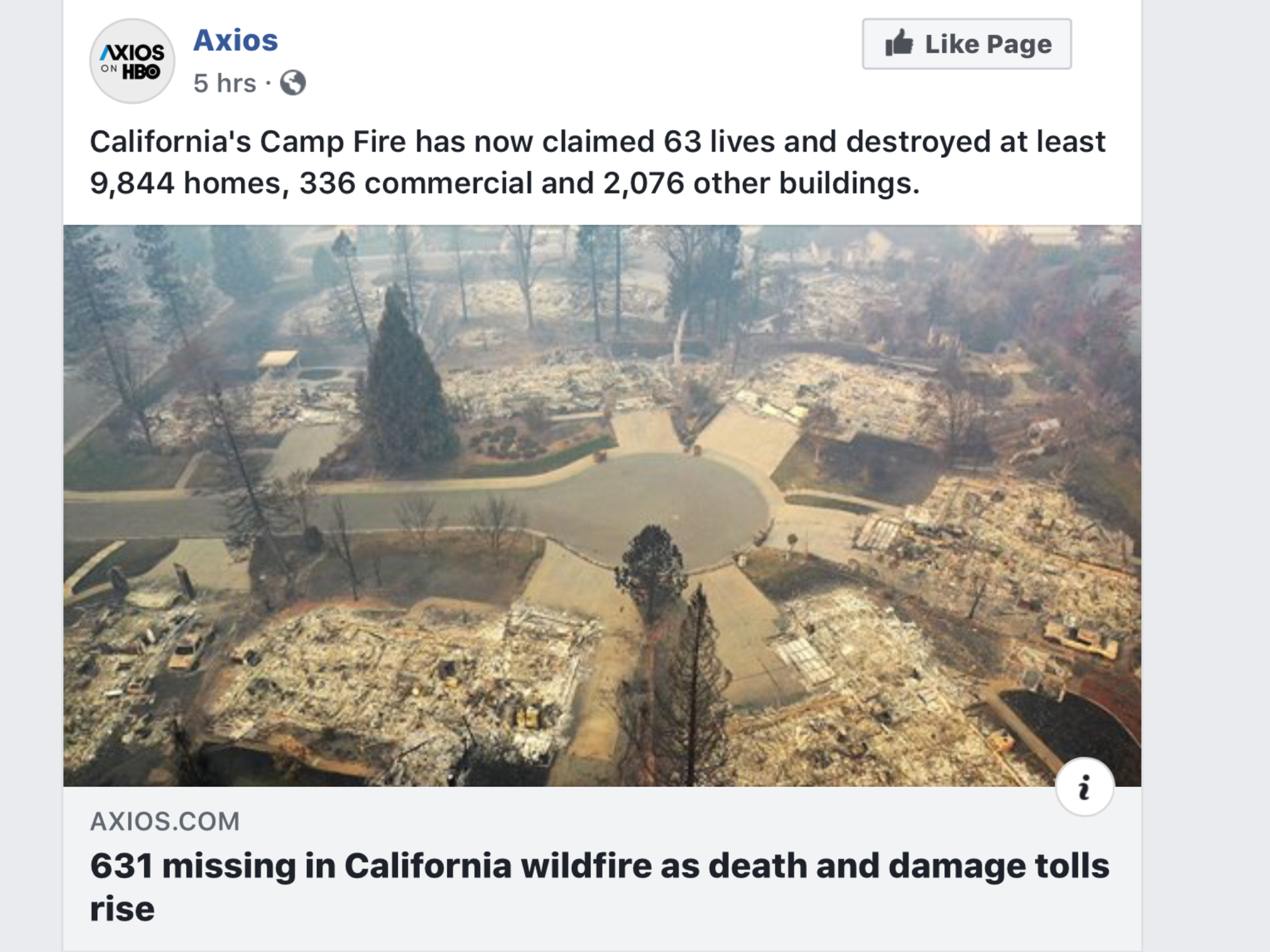Click the word "rise" ending the headline
Viewport: 1270px width, 952px height.
pos(123,909)
